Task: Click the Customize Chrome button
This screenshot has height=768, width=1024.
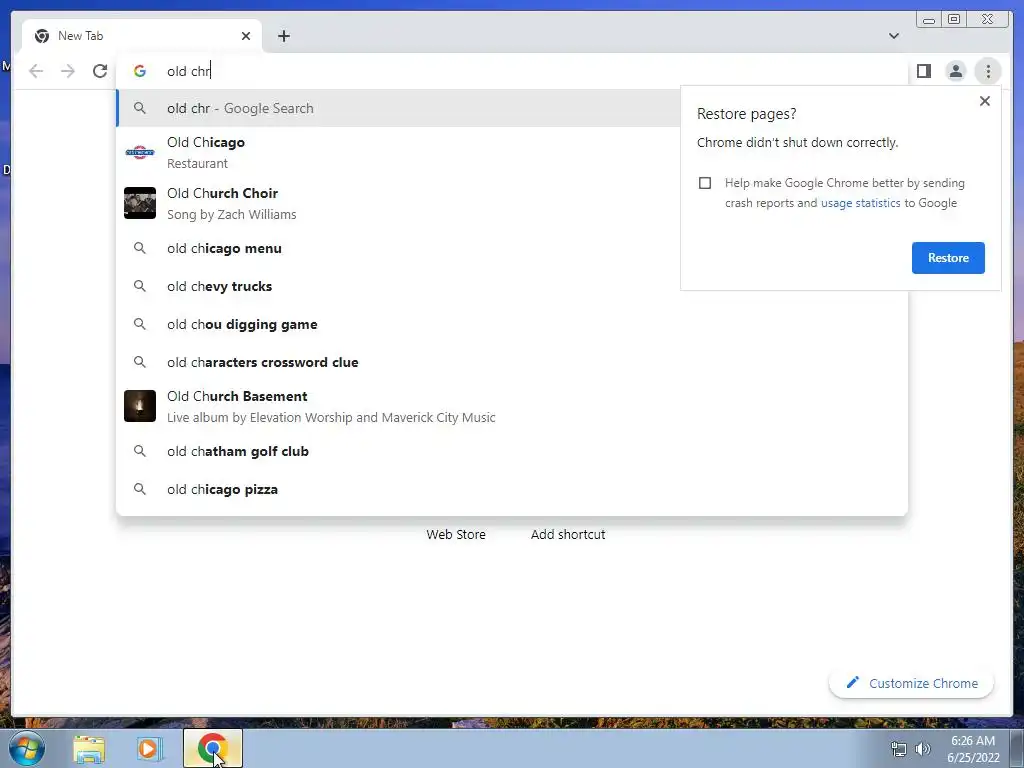Action: click(x=912, y=683)
